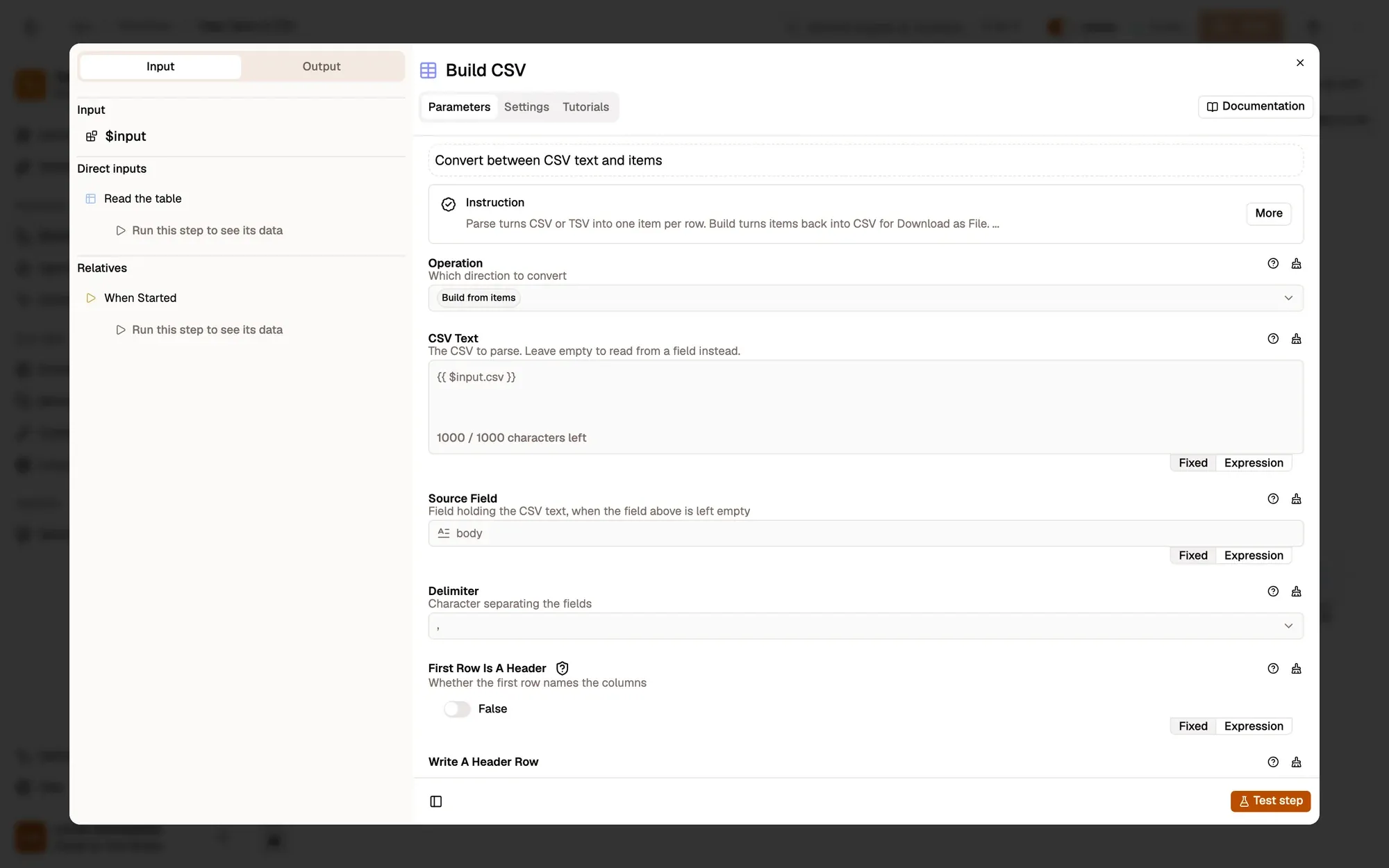Click pin icon beside First Row Is A Header

point(1296,669)
